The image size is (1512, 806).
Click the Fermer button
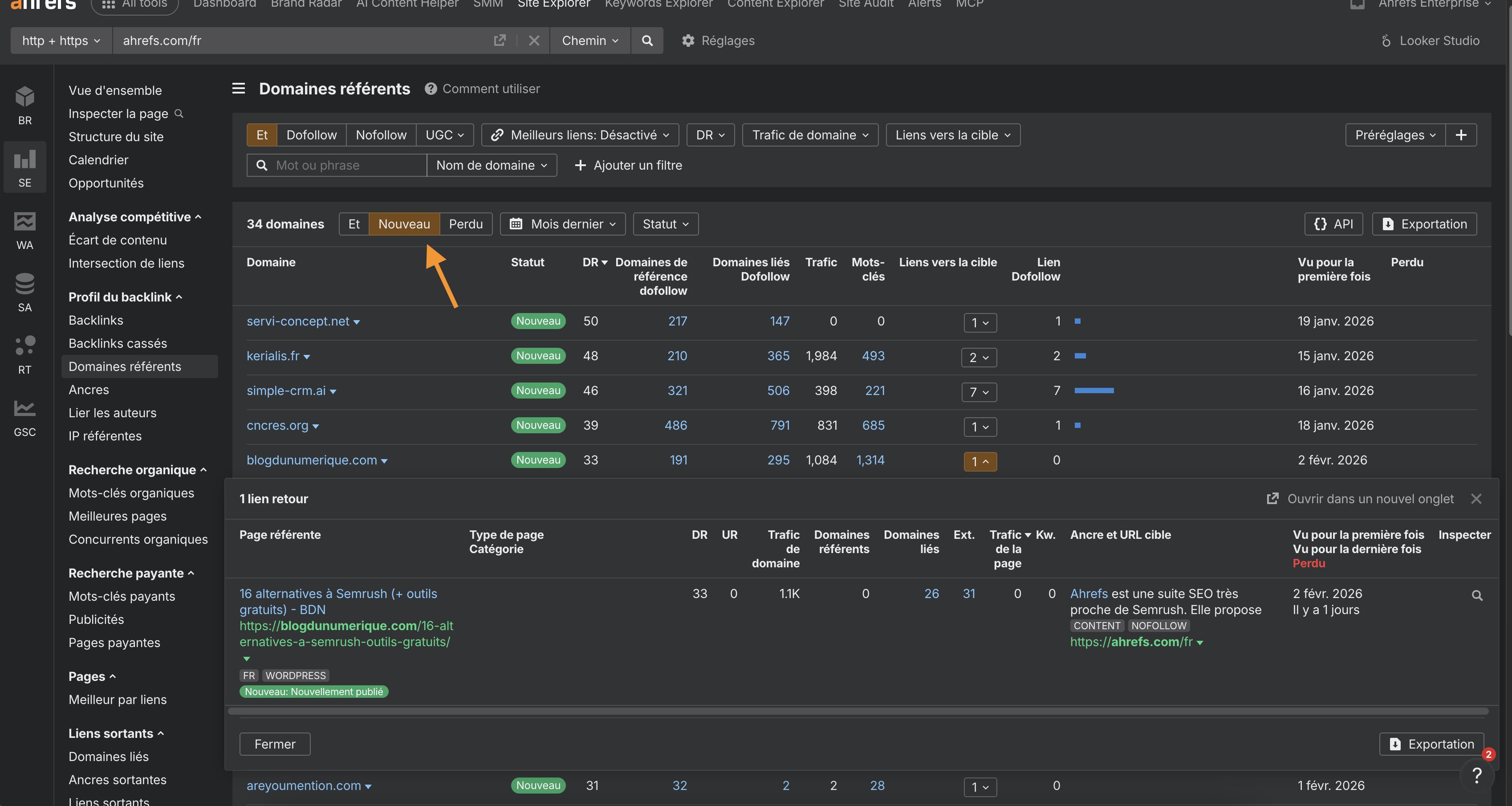[x=275, y=744]
